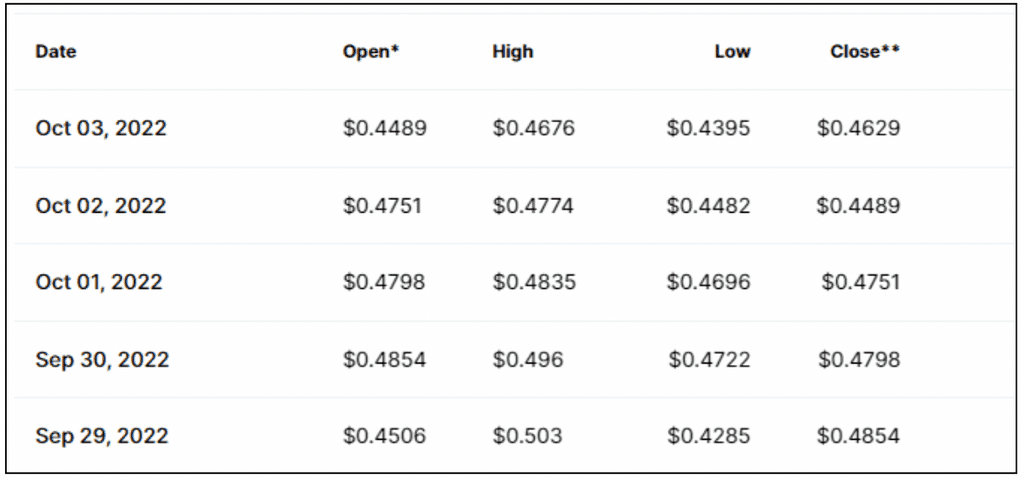The image size is (1024, 479).
Task: Click the $0.503 high value
Action: pos(527,436)
